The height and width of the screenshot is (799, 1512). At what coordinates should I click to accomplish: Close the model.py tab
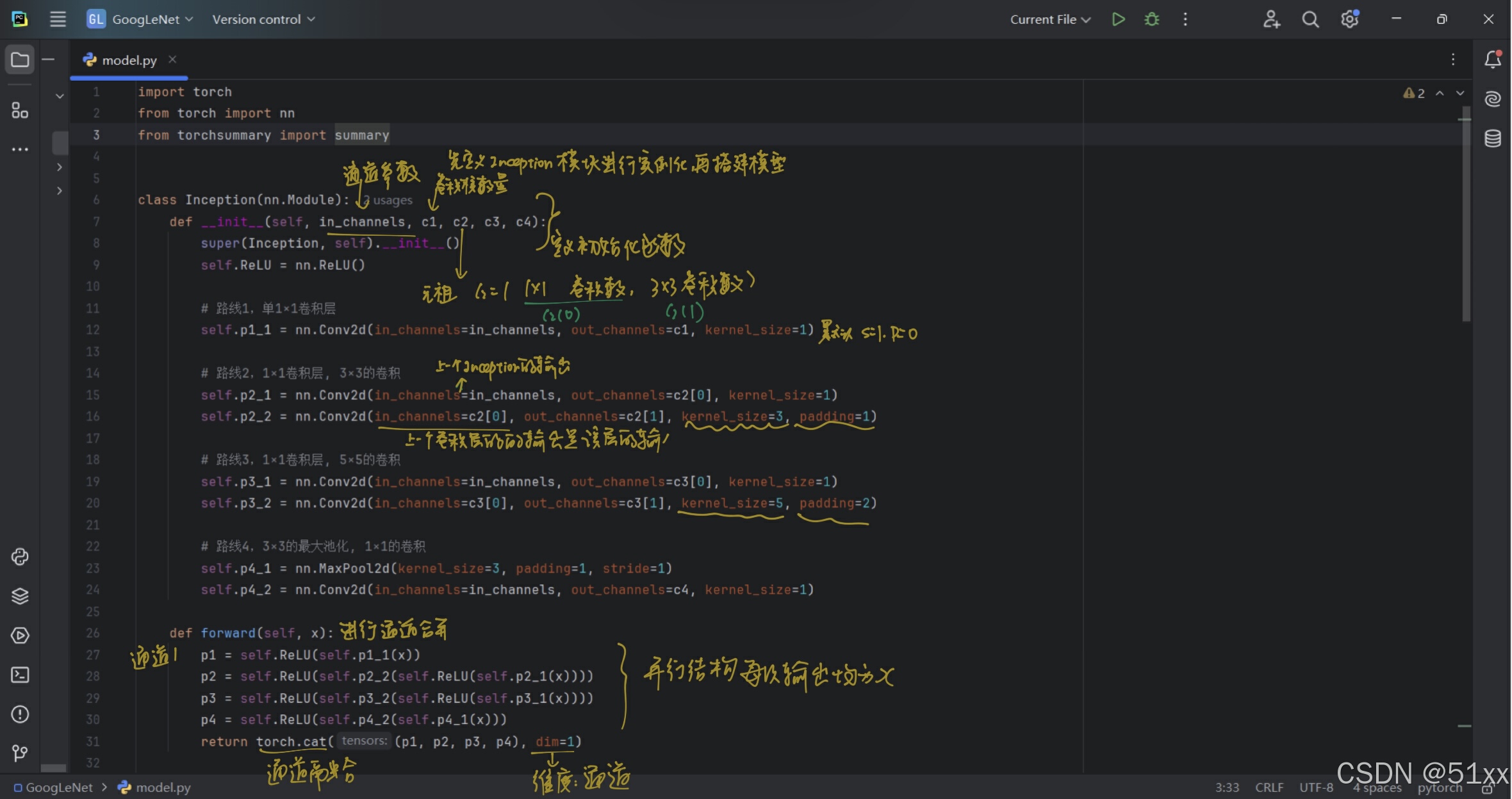pos(172,60)
